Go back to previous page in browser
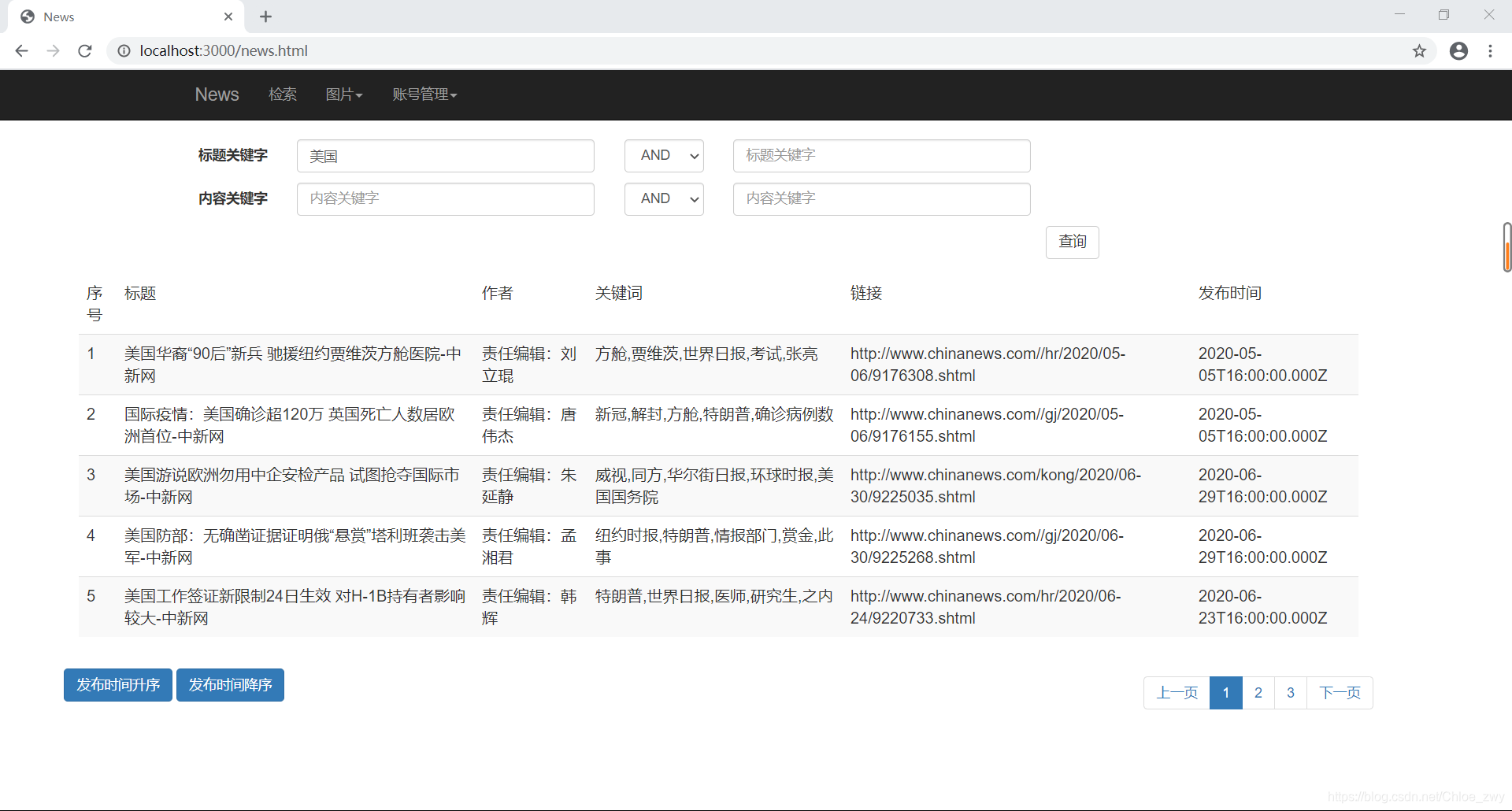The width and height of the screenshot is (1512, 811). [x=21, y=51]
